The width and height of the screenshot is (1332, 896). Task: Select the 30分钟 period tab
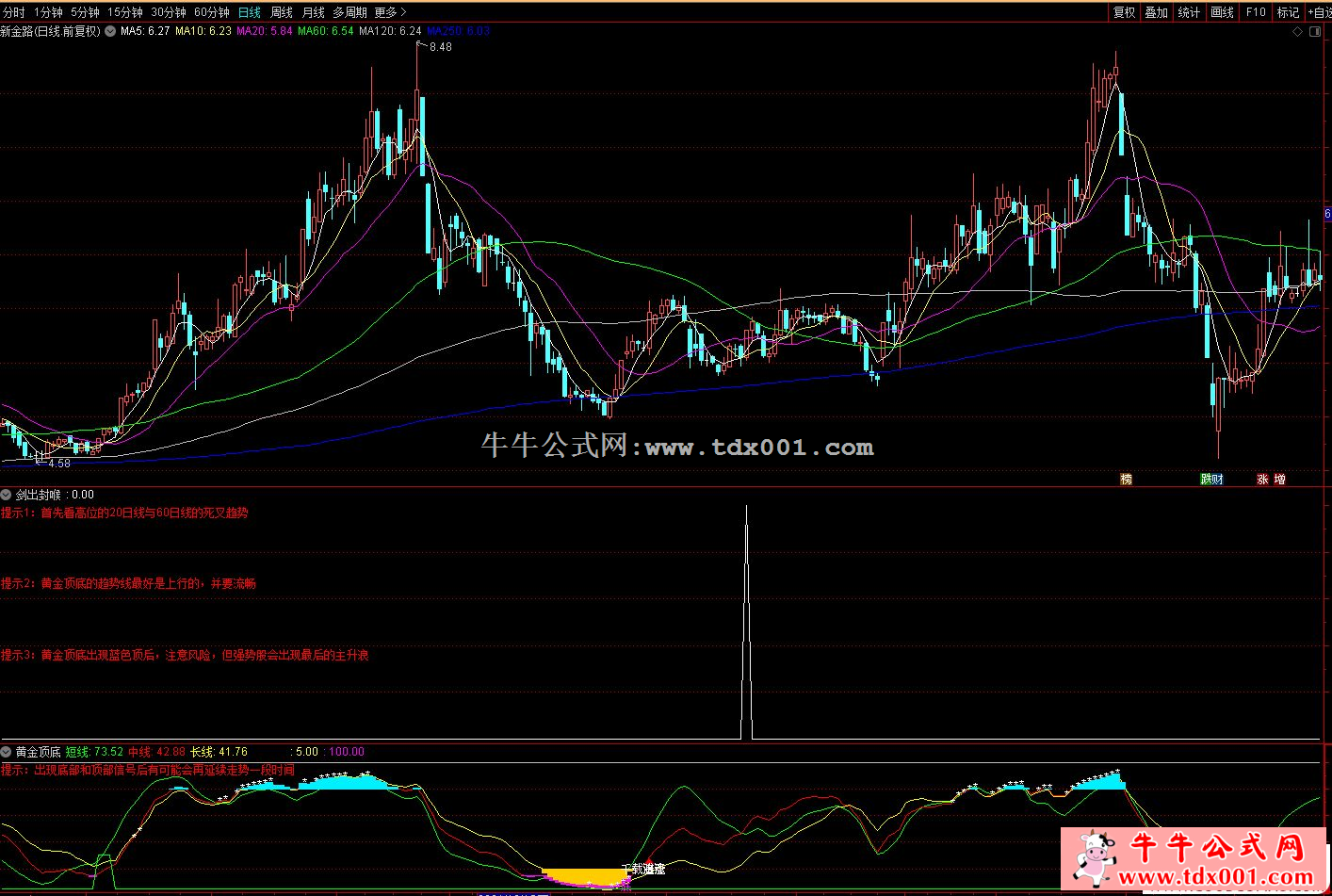[x=169, y=12]
